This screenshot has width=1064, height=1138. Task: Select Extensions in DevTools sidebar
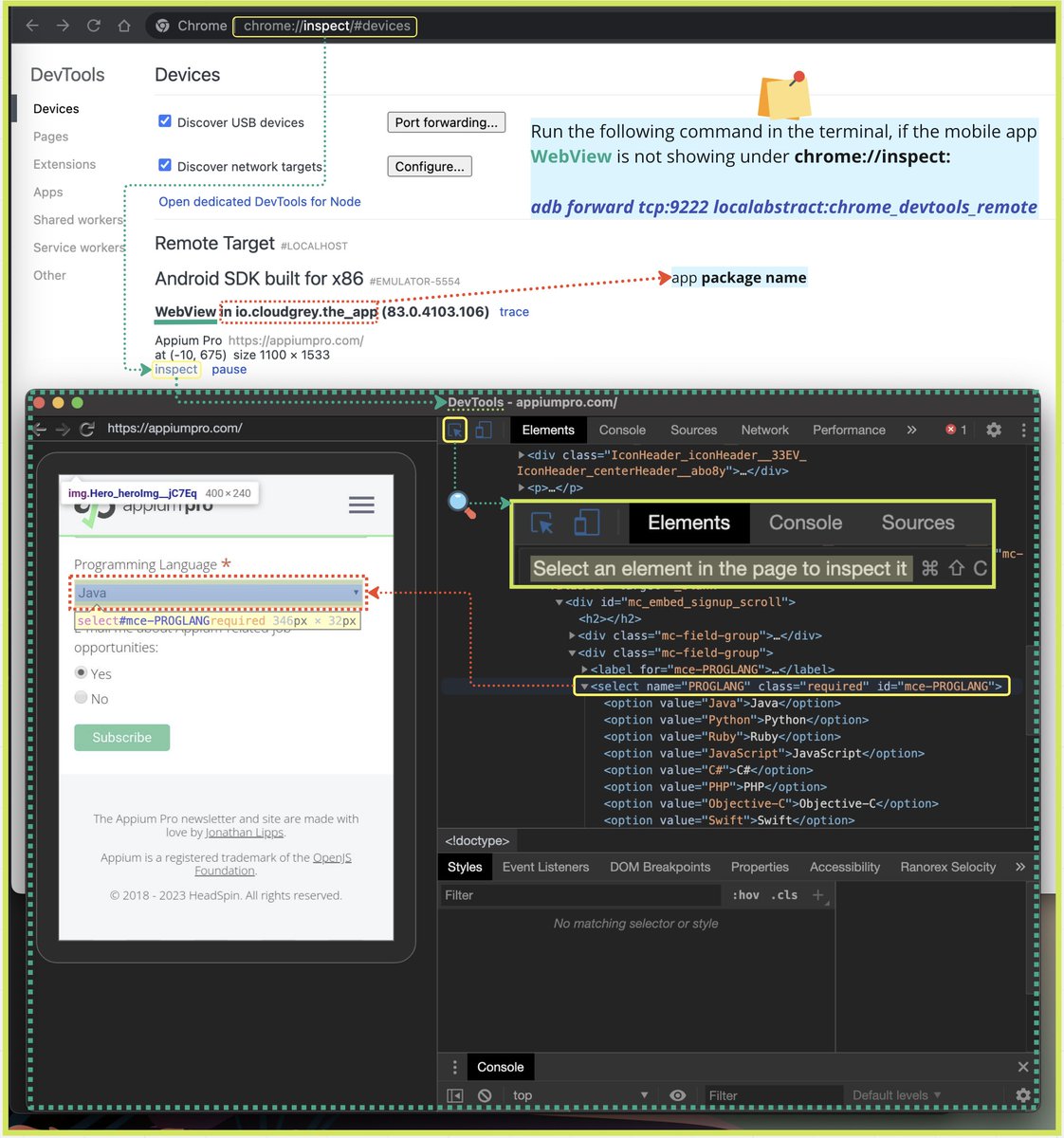64,164
